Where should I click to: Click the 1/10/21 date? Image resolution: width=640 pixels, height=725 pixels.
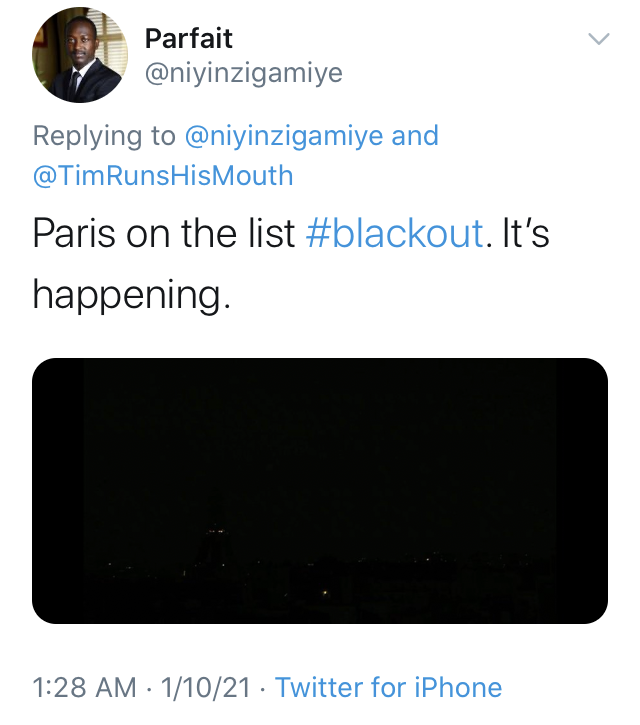pyautogui.click(x=205, y=687)
